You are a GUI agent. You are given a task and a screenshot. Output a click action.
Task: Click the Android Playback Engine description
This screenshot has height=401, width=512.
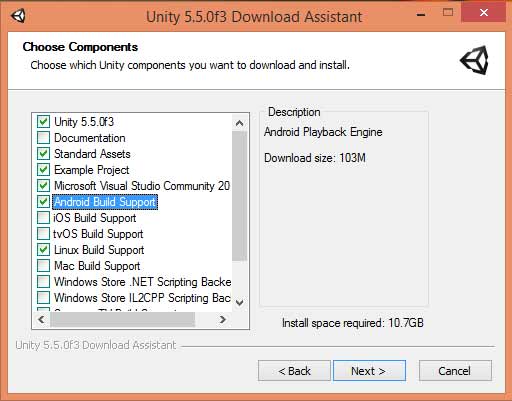[323, 132]
